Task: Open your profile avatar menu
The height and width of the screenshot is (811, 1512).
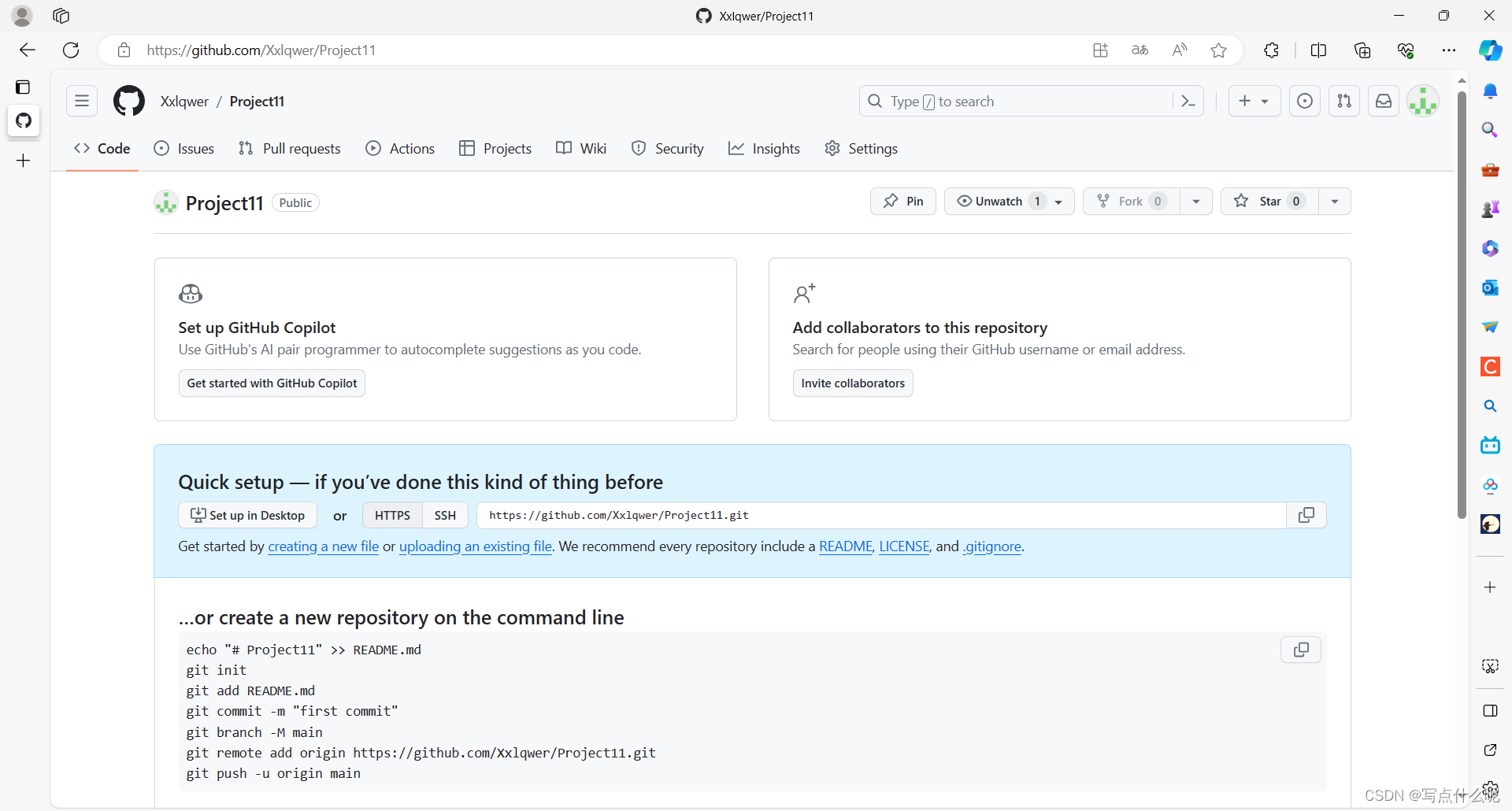Action: coord(1424,101)
